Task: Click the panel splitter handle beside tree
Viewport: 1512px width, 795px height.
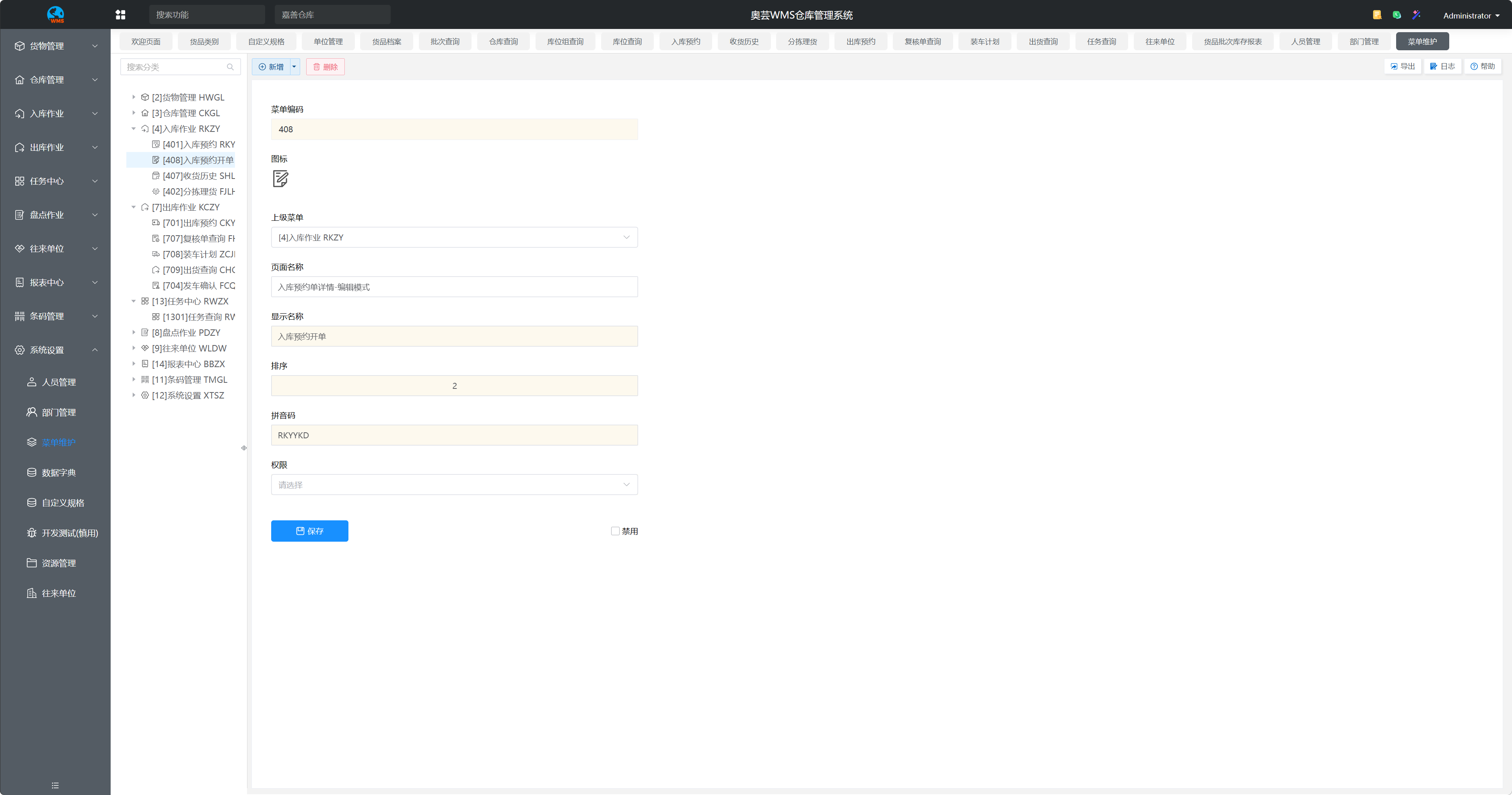Action: pos(243,448)
